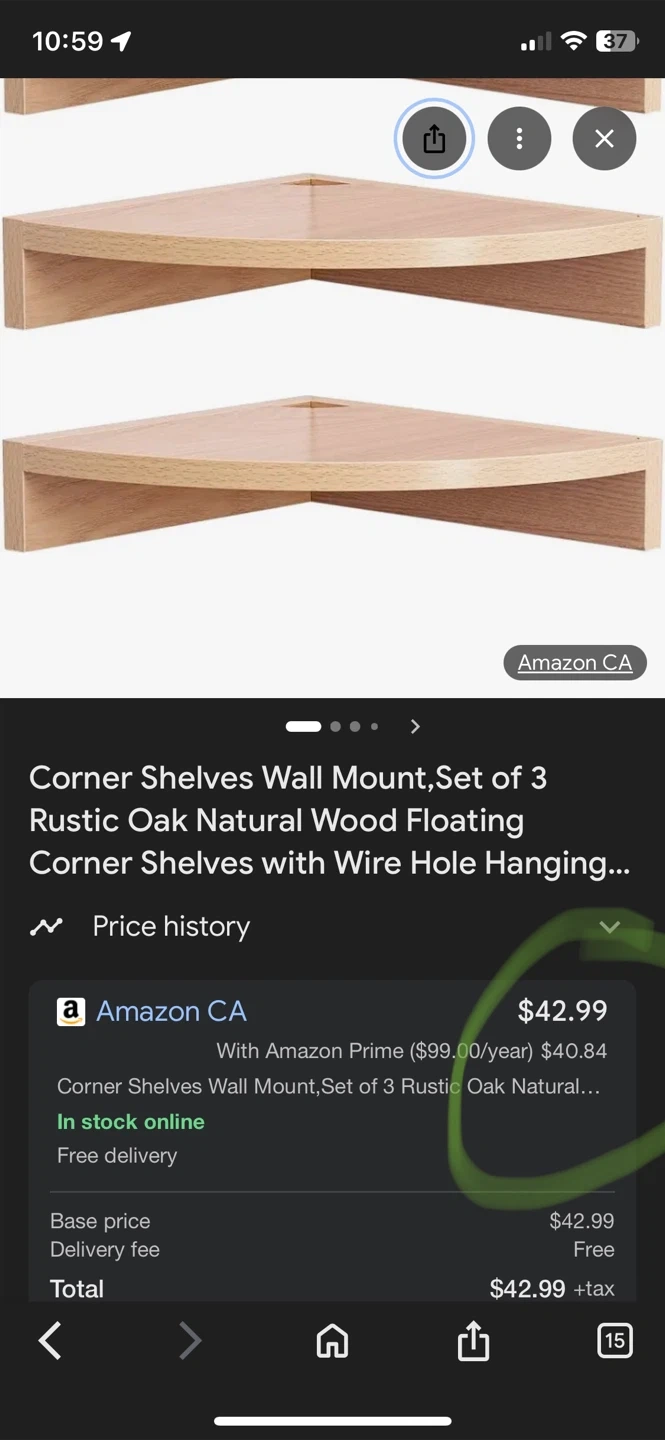665x1440 pixels.
Task: Select the second image carousel dot
Action: (x=335, y=727)
